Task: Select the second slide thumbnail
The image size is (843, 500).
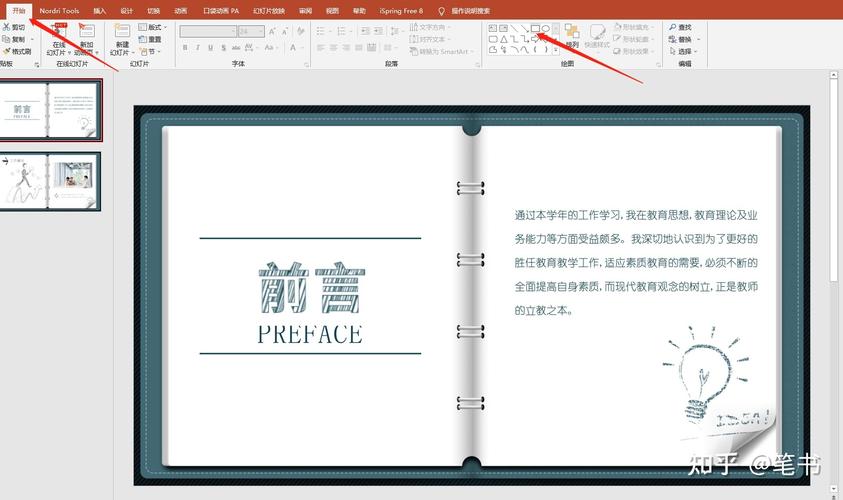Action: click(49, 182)
